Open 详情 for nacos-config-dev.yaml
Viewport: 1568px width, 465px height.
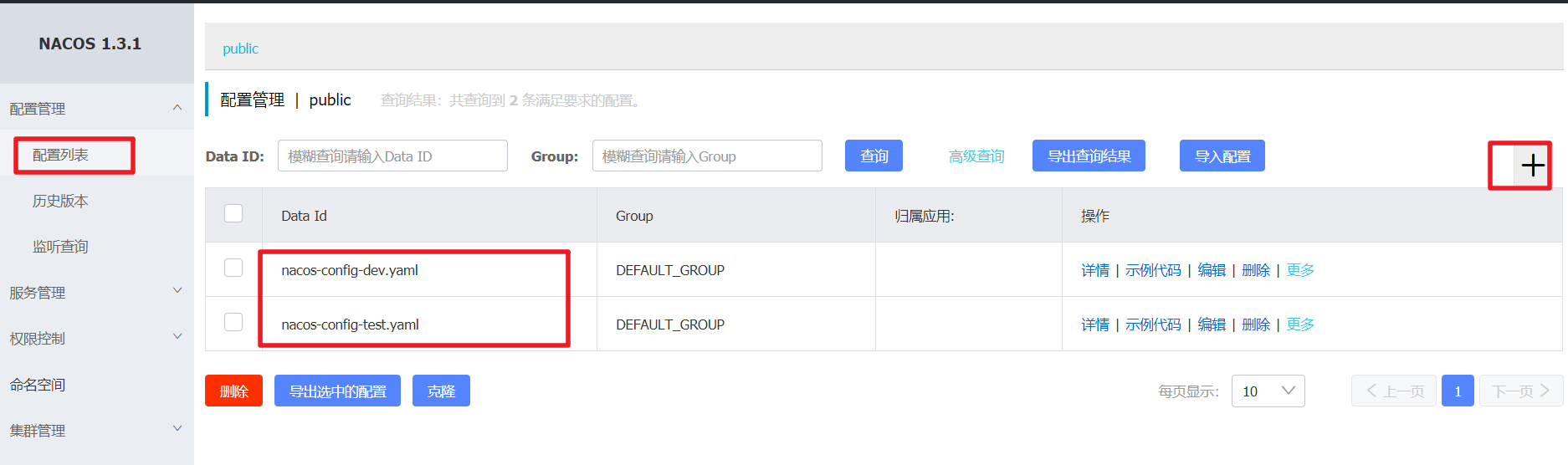[x=1095, y=270]
